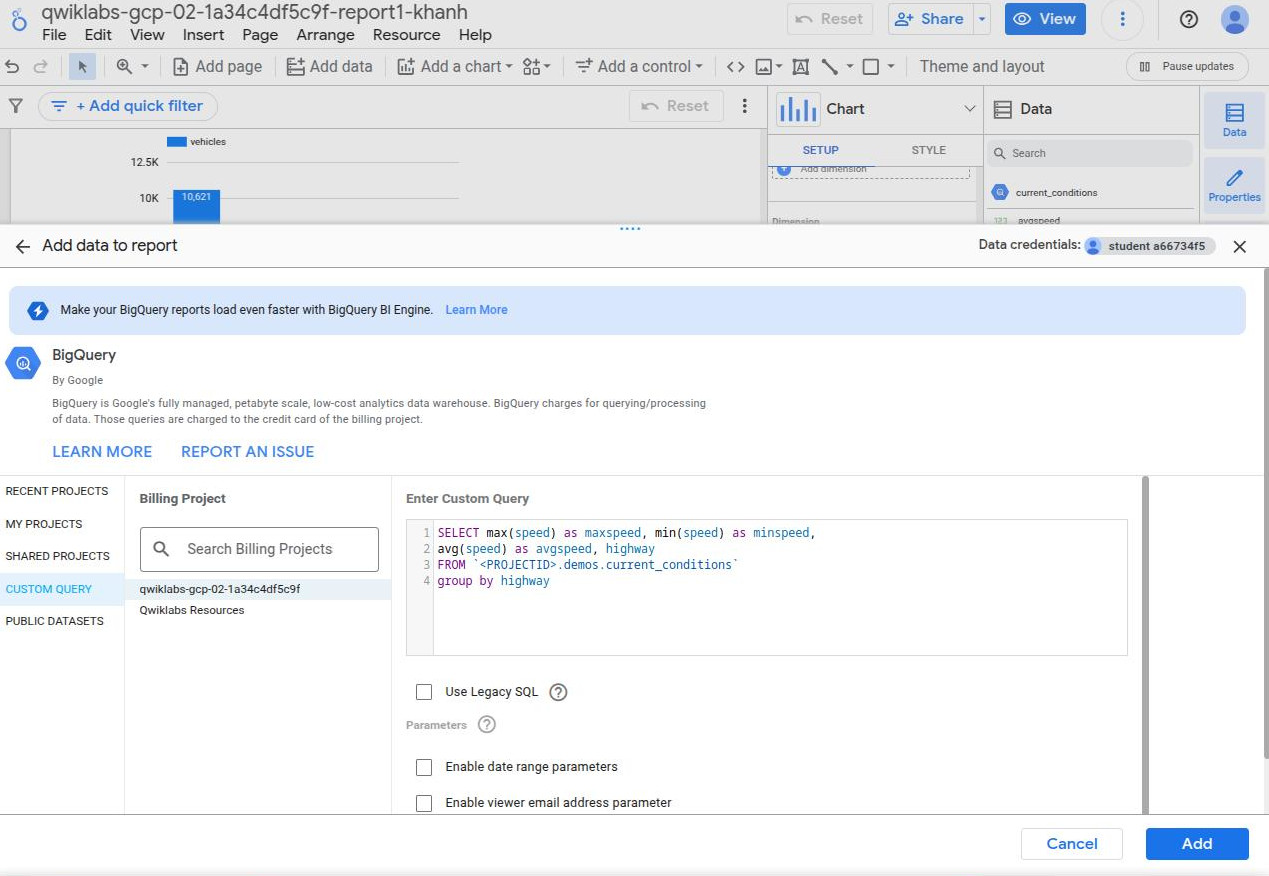This screenshot has height=876, width=1269.
Task: Click the chart type bar icon
Action: [x=798, y=109]
